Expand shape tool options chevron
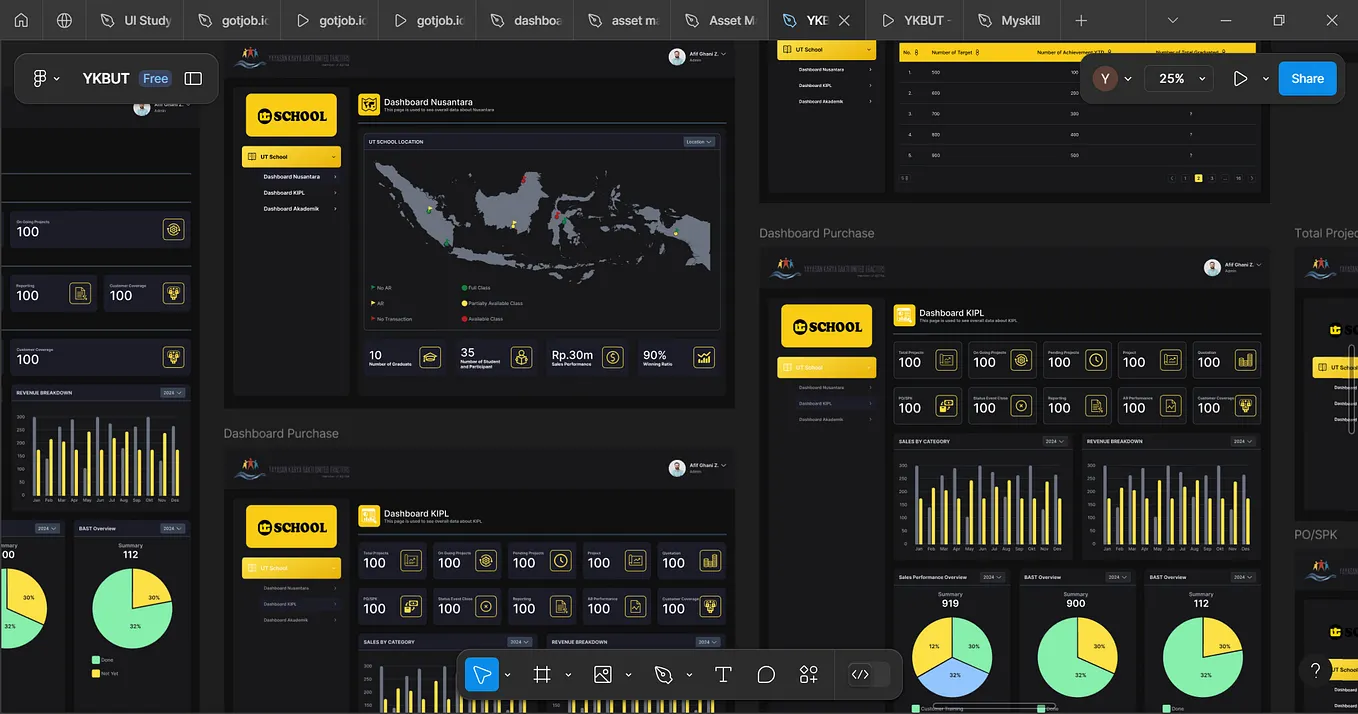Screen dimensions: 1358x714 pos(628,675)
